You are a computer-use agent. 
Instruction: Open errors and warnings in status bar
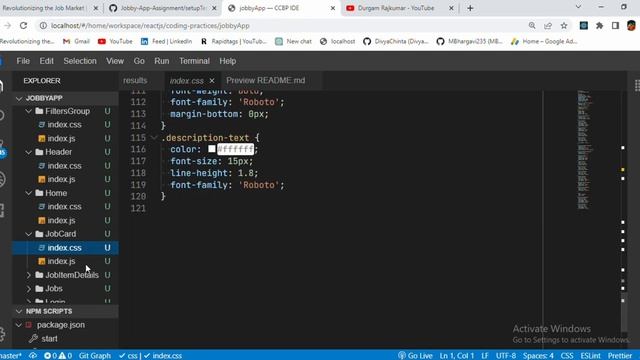click(58, 356)
